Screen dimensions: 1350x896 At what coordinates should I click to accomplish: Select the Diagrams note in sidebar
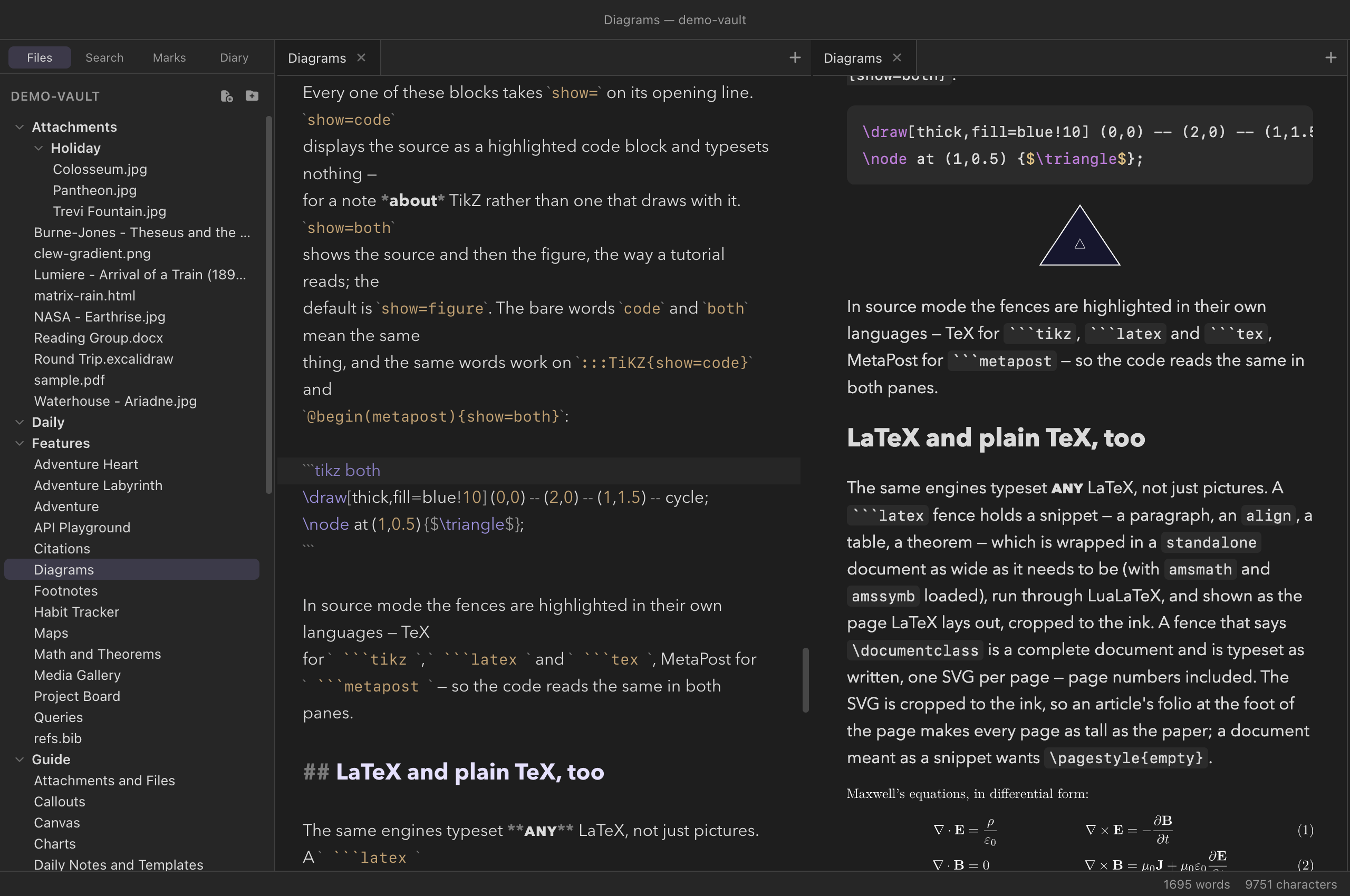131,570
